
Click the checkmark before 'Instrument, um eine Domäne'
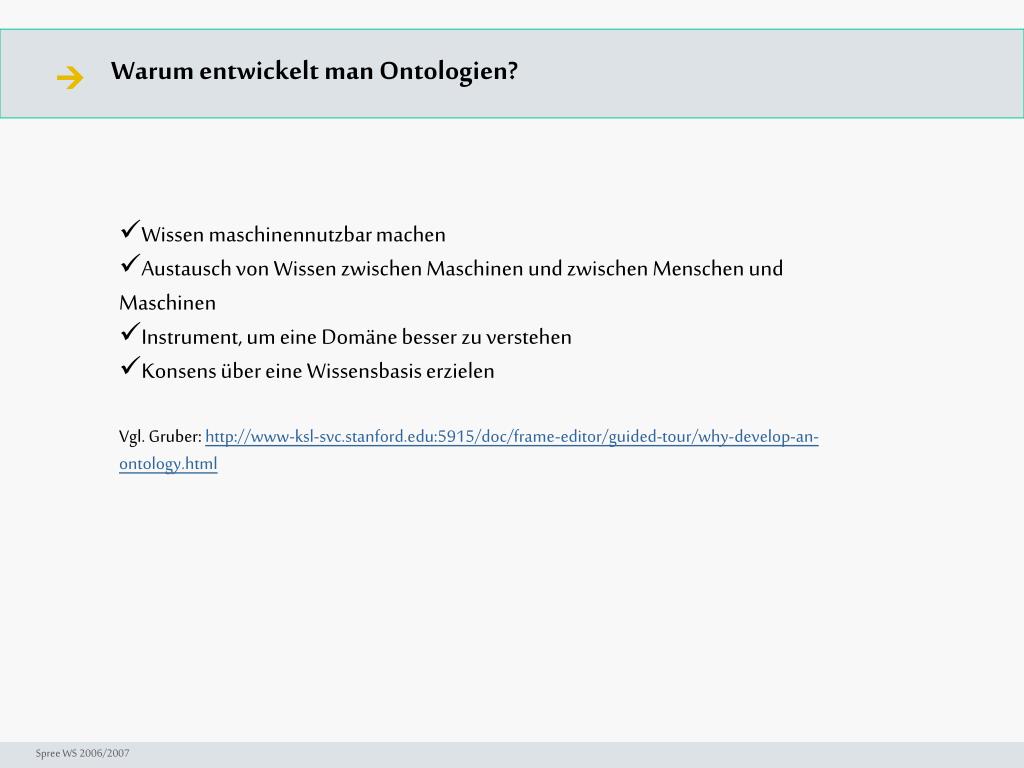tap(130, 332)
